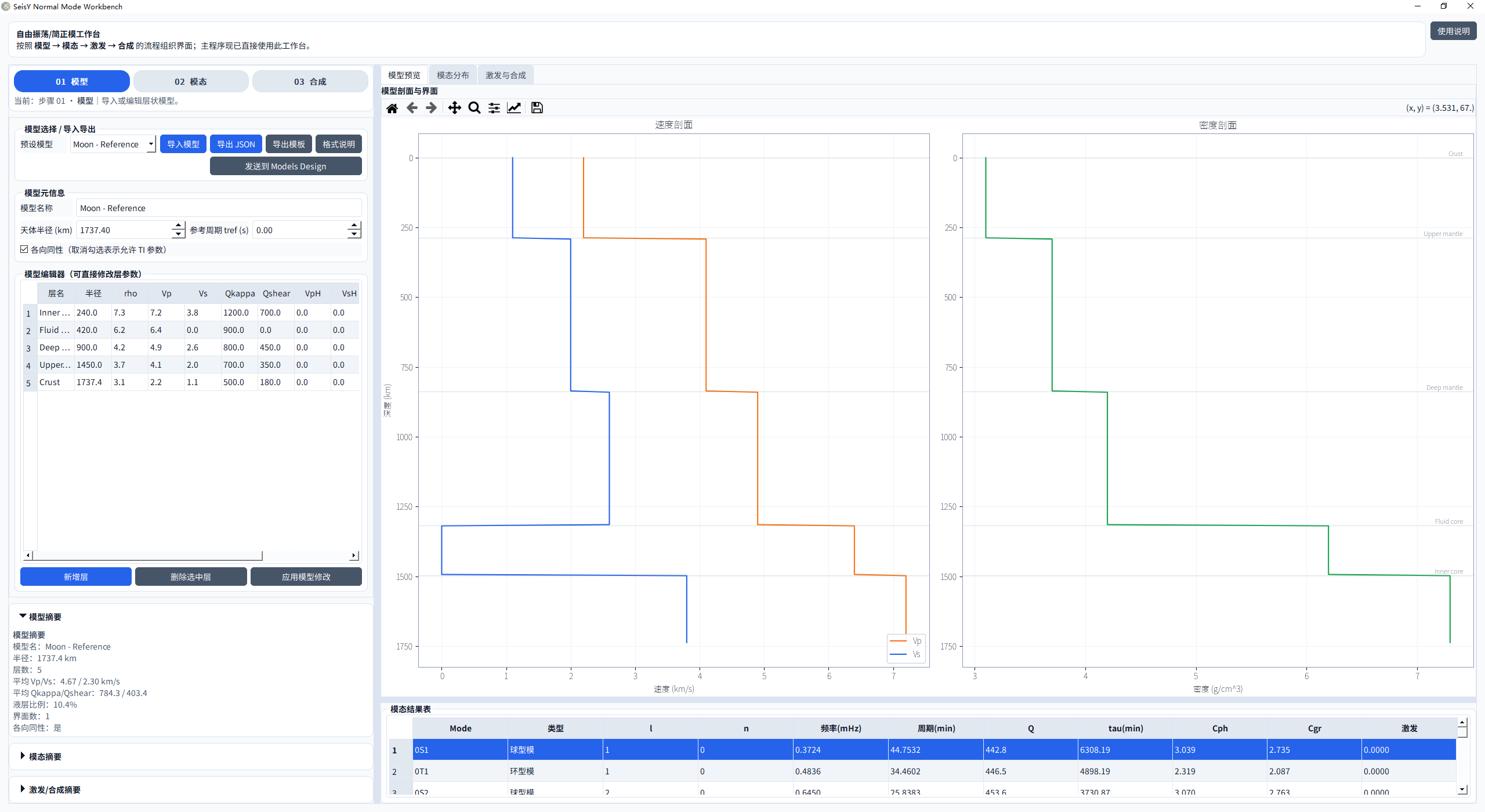The width and height of the screenshot is (1485, 812).
Task: Click the 导入模型 button
Action: [183, 144]
